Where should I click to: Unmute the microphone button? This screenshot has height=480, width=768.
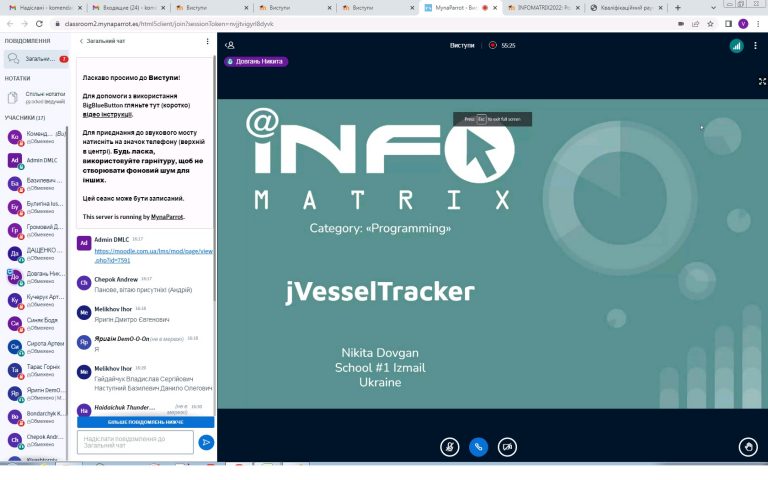click(x=450, y=447)
